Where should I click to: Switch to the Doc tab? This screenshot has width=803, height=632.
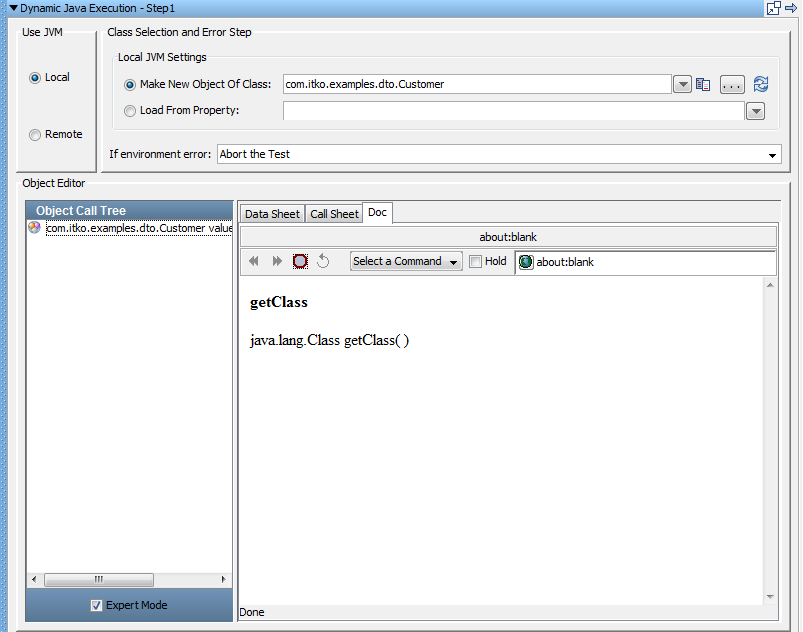pyautogui.click(x=377, y=213)
